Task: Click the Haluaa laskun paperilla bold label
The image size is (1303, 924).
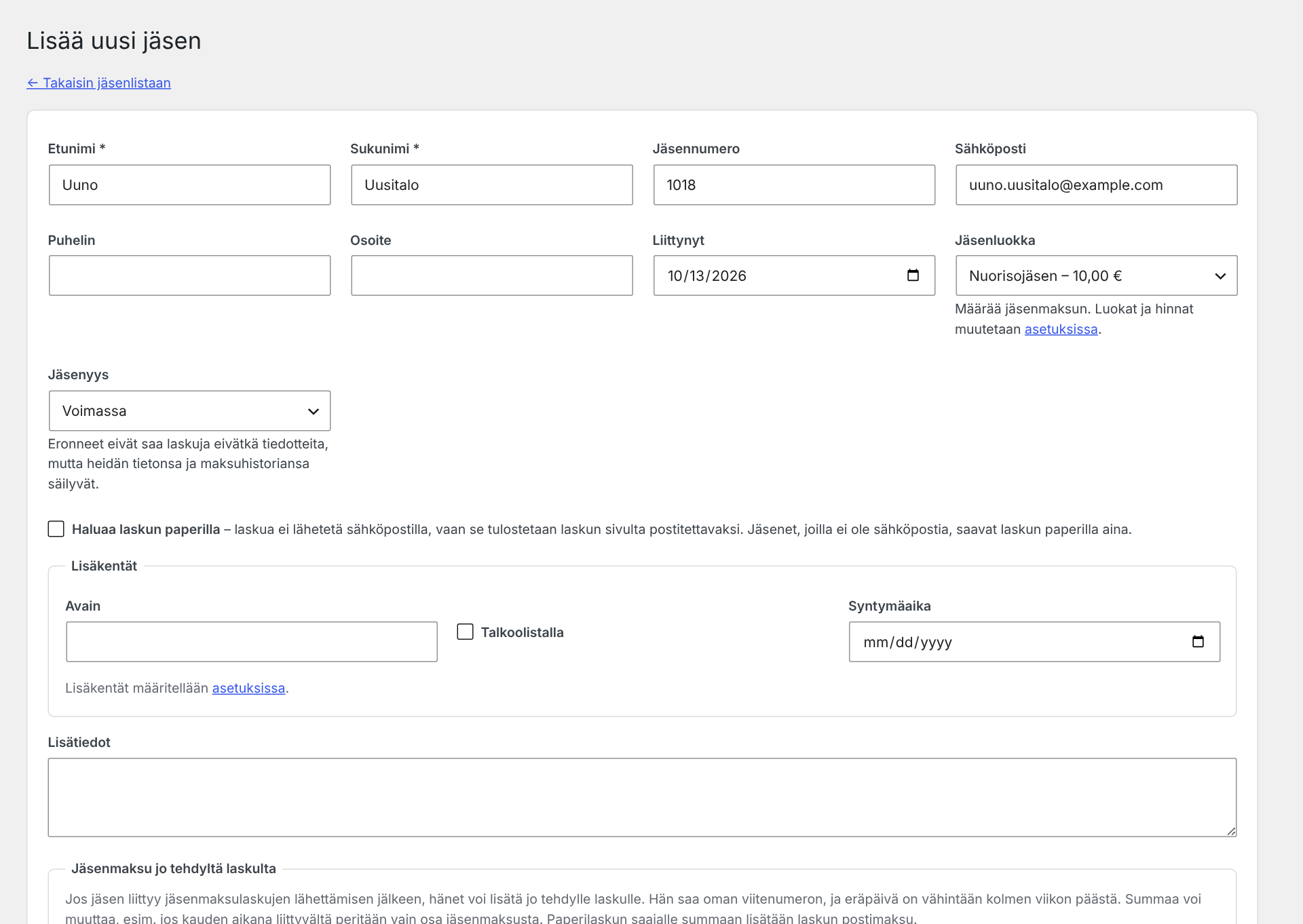Action: [146, 529]
